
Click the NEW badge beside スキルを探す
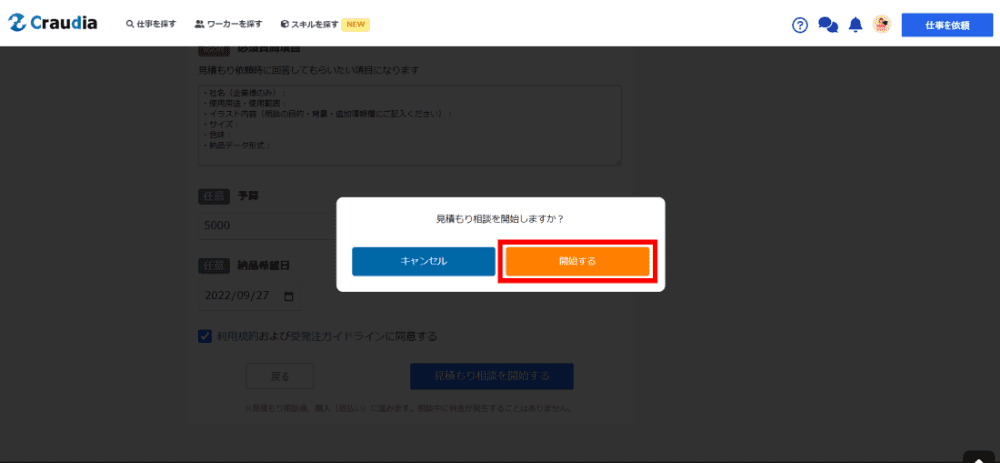[355, 24]
